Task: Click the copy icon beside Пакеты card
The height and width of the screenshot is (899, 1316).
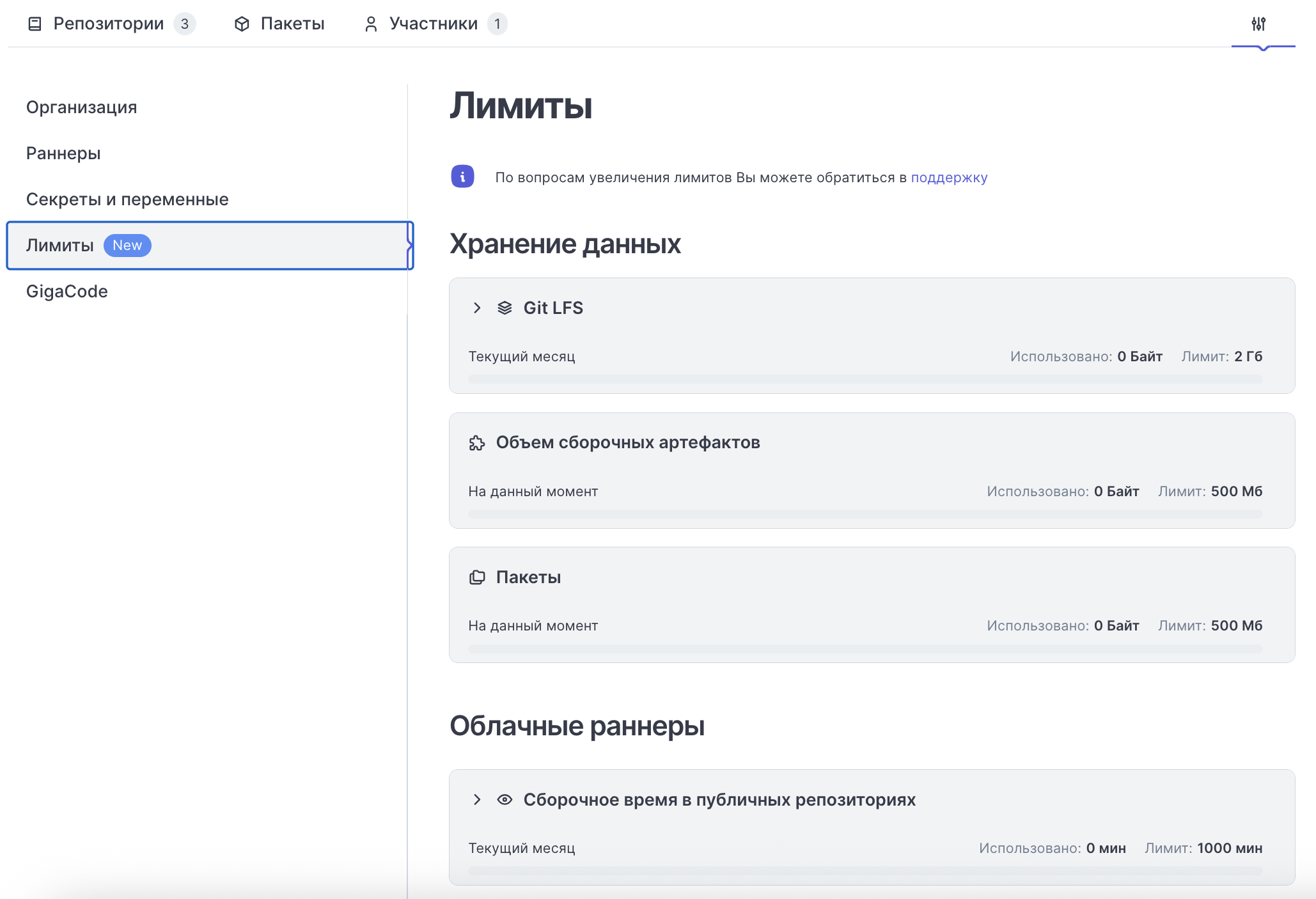Action: pyautogui.click(x=477, y=577)
